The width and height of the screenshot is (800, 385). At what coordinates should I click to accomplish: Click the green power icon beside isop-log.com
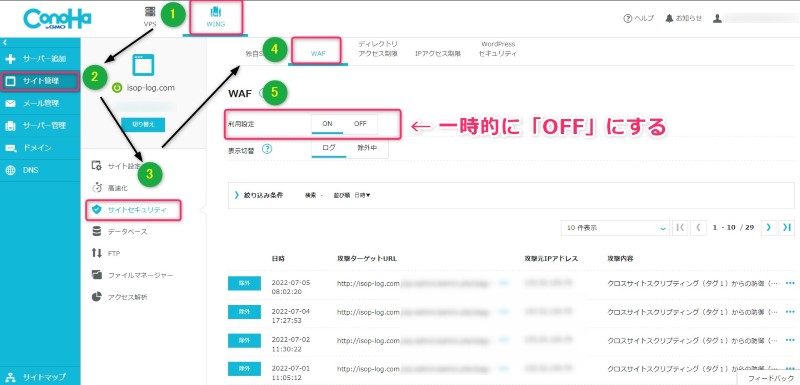click(x=117, y=88)
